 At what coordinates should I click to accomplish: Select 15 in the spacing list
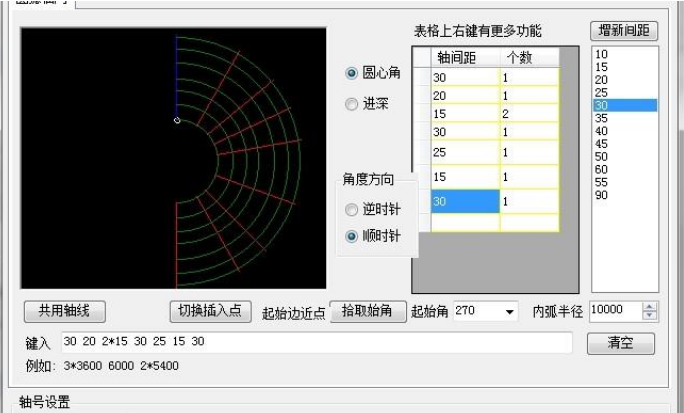click(x=625, y=67)
